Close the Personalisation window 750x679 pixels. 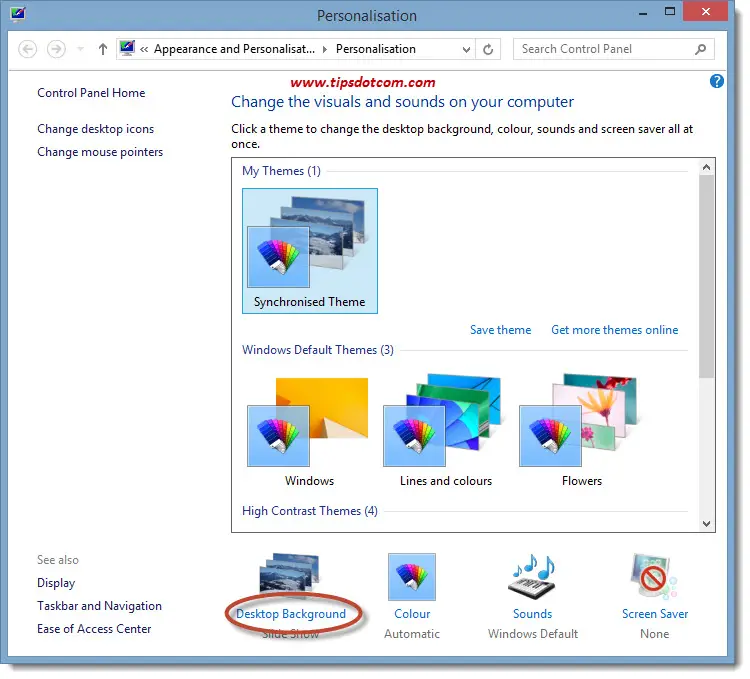(x=706, y=11)
